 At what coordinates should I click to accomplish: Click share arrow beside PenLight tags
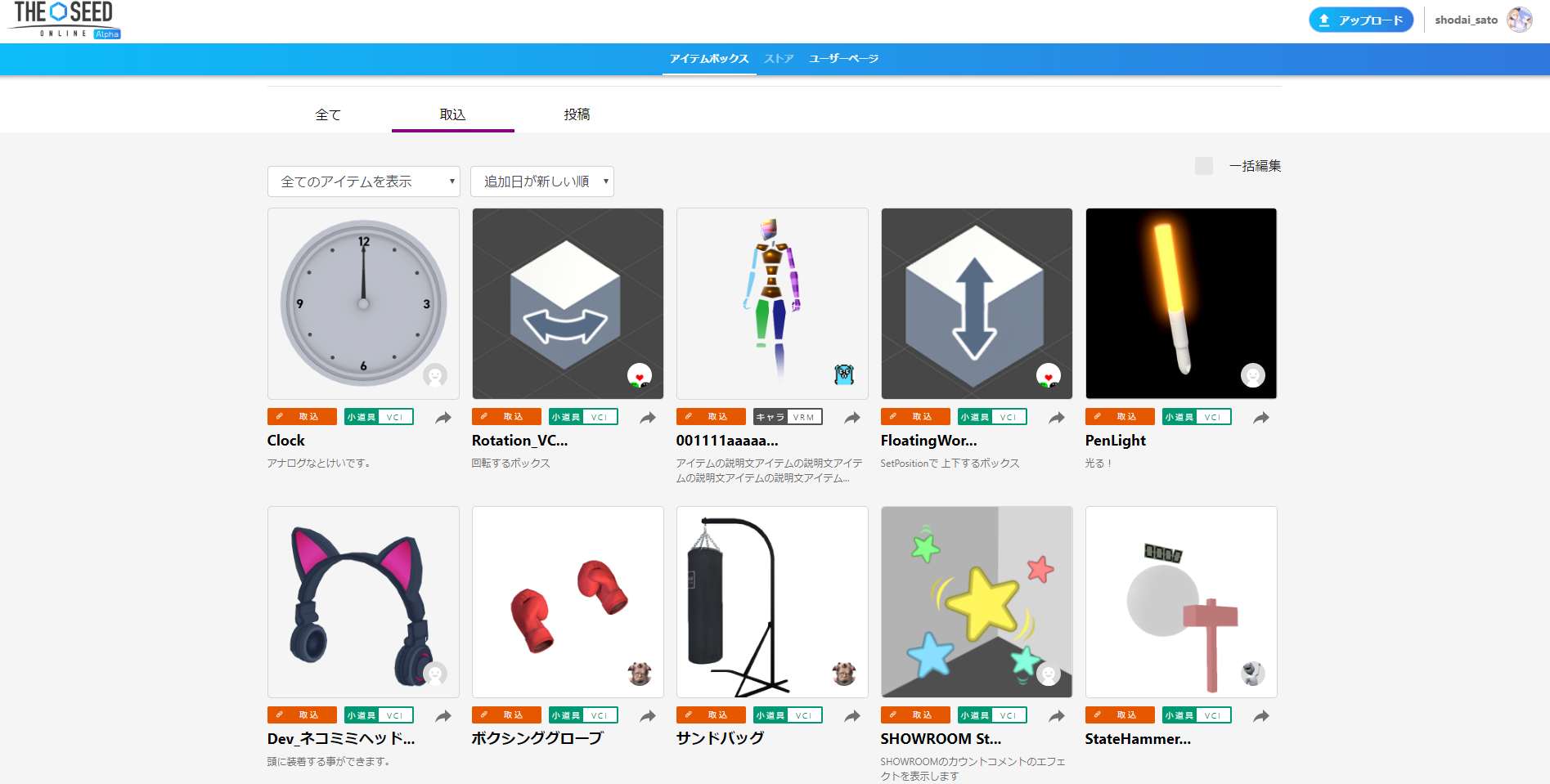tap(1261, 418)
